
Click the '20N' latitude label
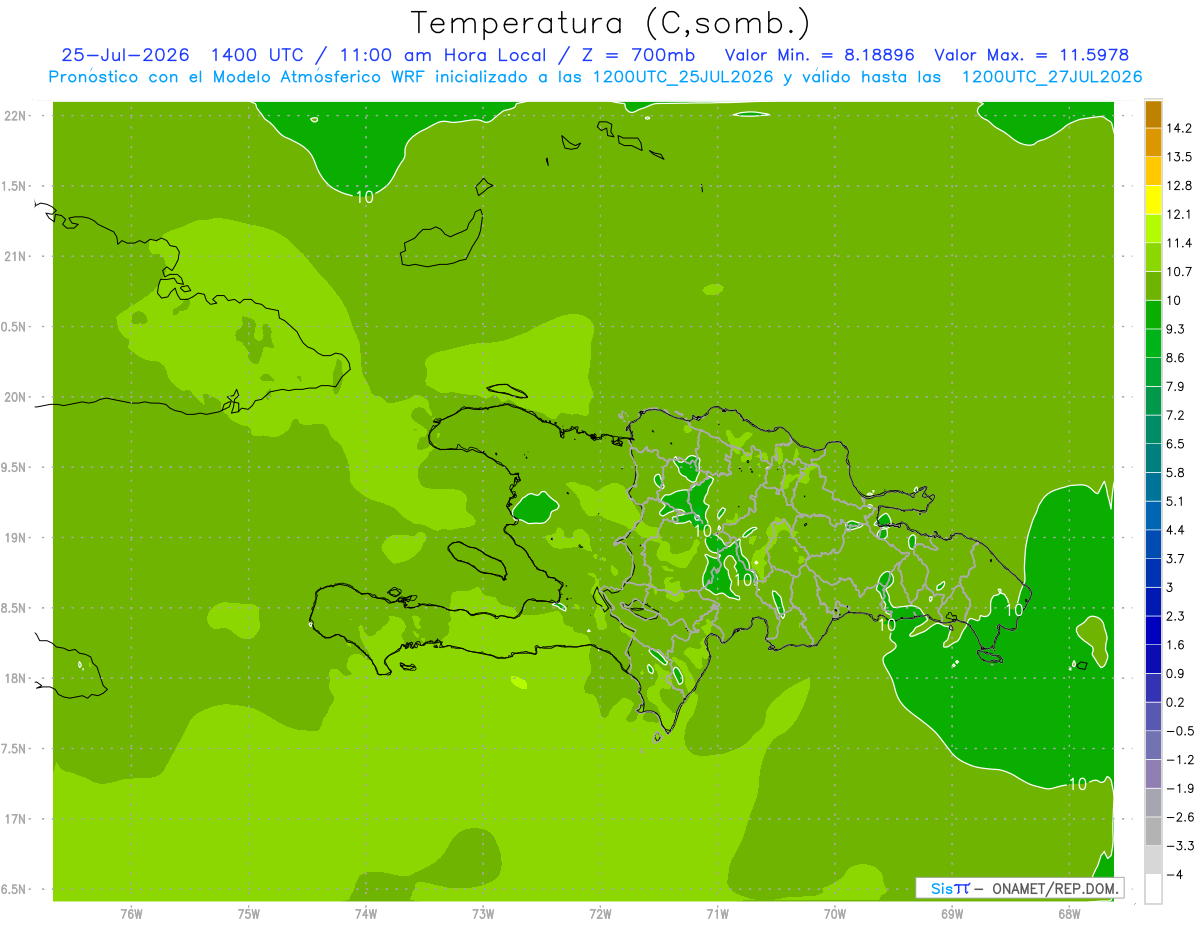click(x=15, y=397)
